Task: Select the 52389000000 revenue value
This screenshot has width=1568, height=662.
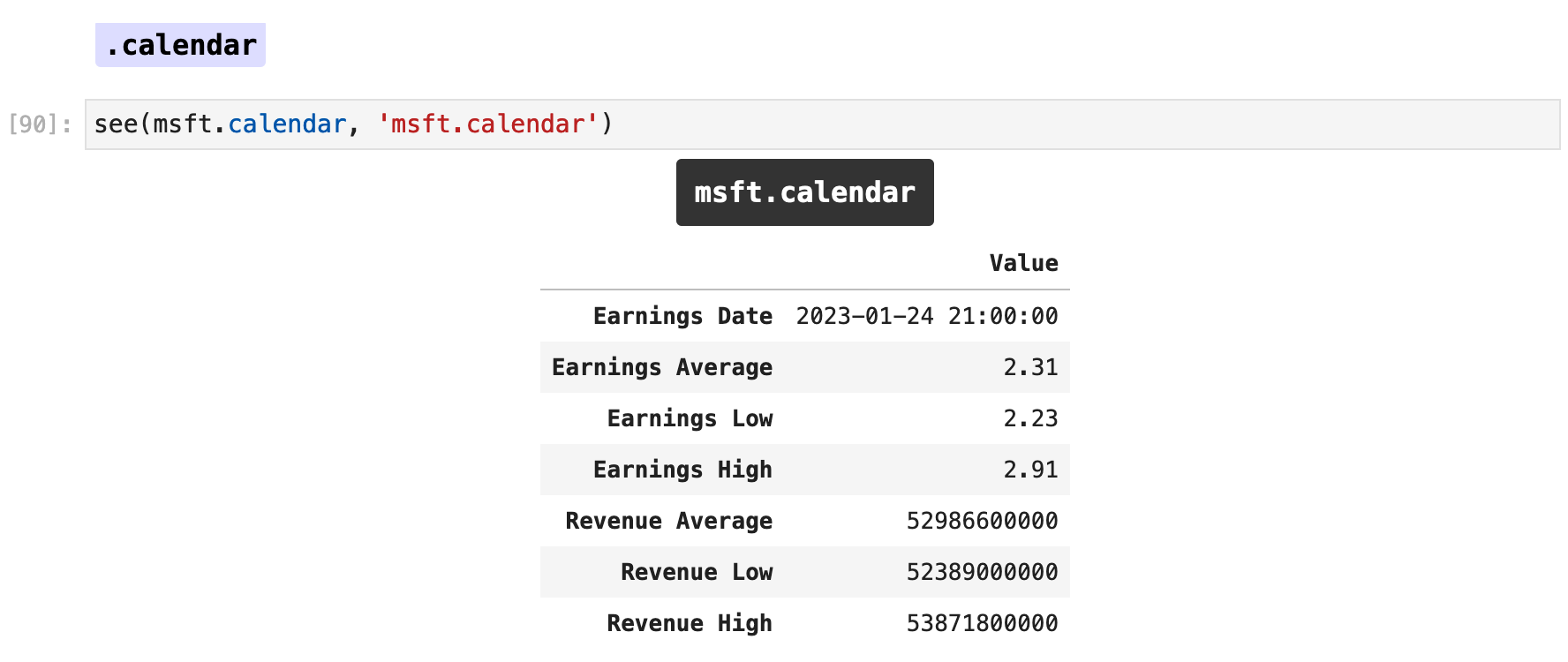Action: (x=982, y=572)
